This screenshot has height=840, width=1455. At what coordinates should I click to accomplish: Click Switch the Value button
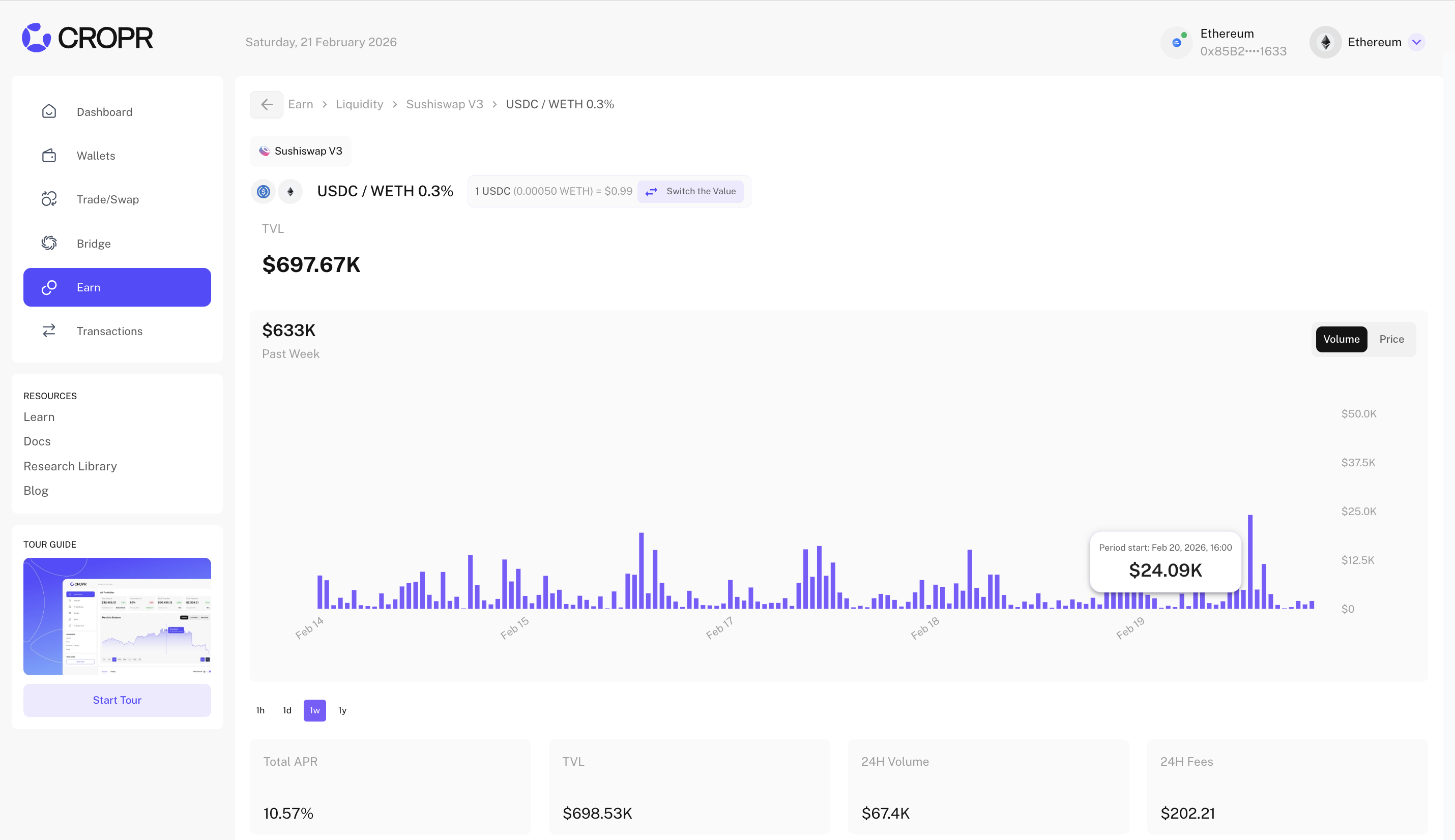click(x=690, y=192)
